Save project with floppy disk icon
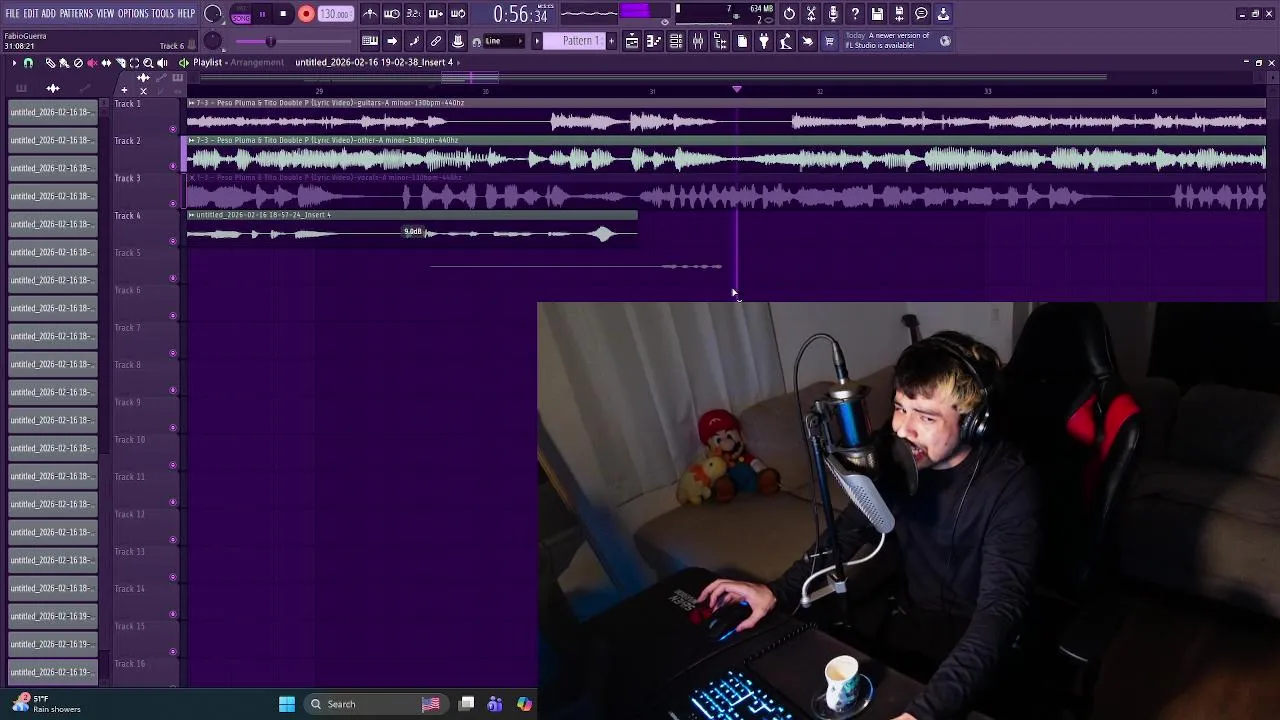Image resolution: width=1280 pixels, height=720 pixels. coord(877,14)
